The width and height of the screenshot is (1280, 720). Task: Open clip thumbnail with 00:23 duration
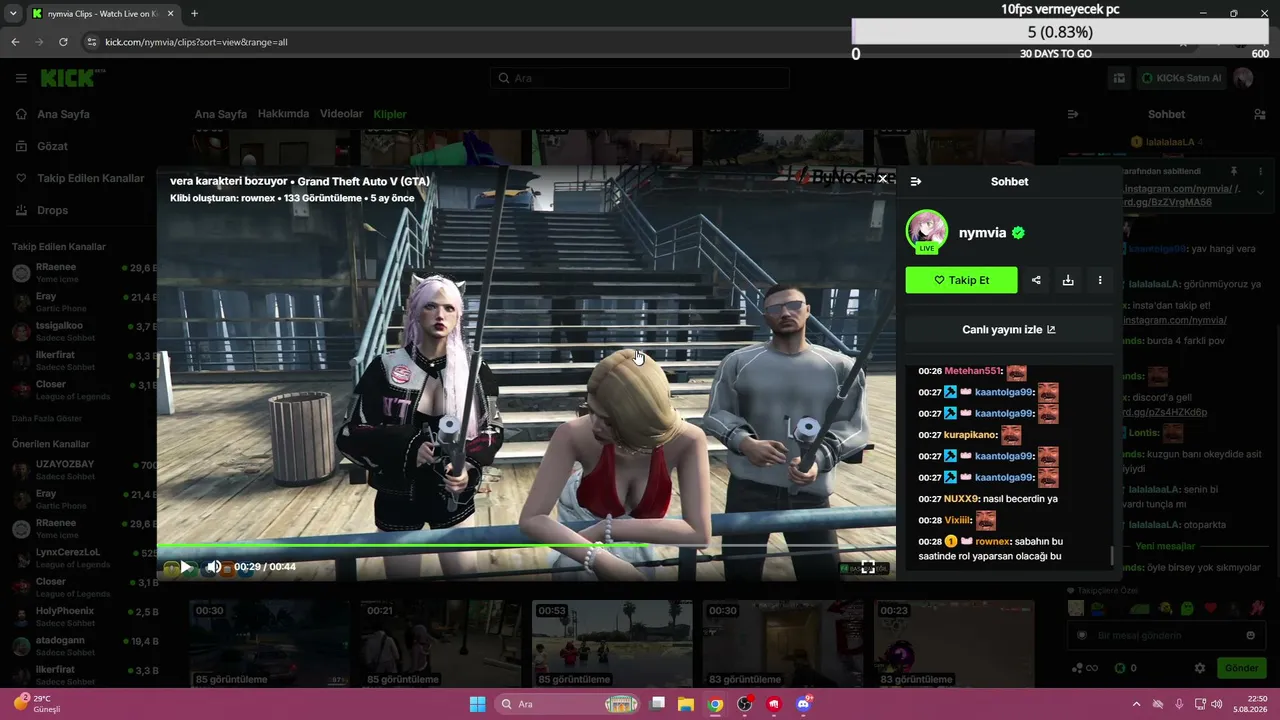tap(954, 643)
